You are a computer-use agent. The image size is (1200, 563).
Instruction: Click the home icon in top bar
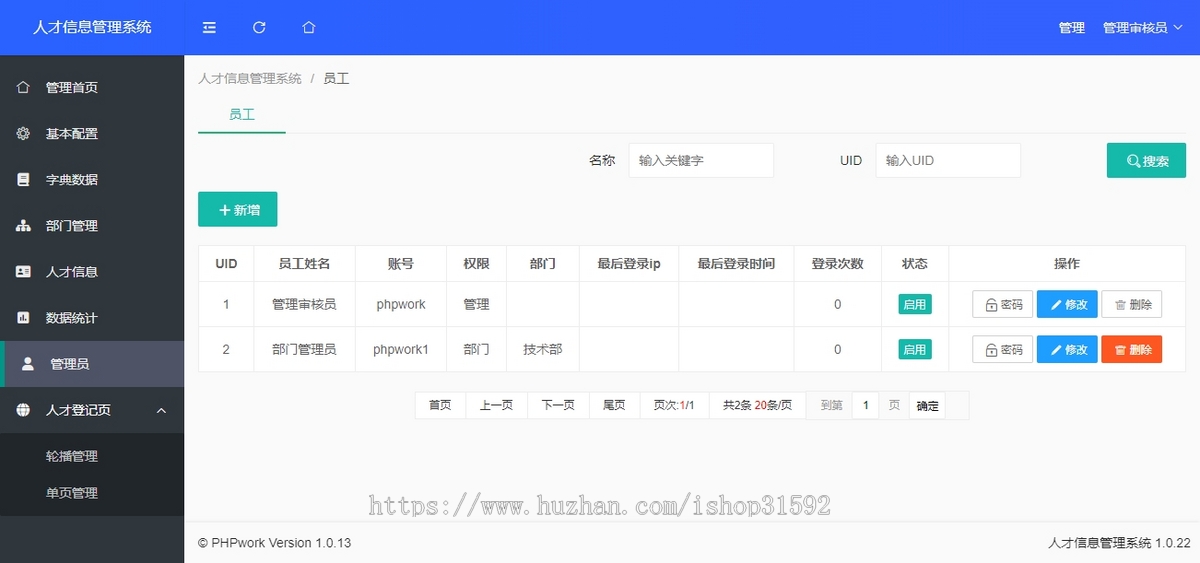coord(309,28)
